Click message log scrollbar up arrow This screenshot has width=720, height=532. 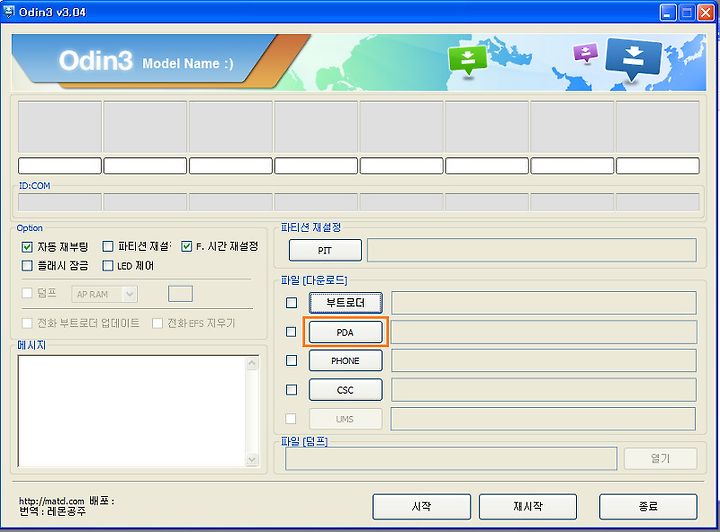(x=252, y=364)
